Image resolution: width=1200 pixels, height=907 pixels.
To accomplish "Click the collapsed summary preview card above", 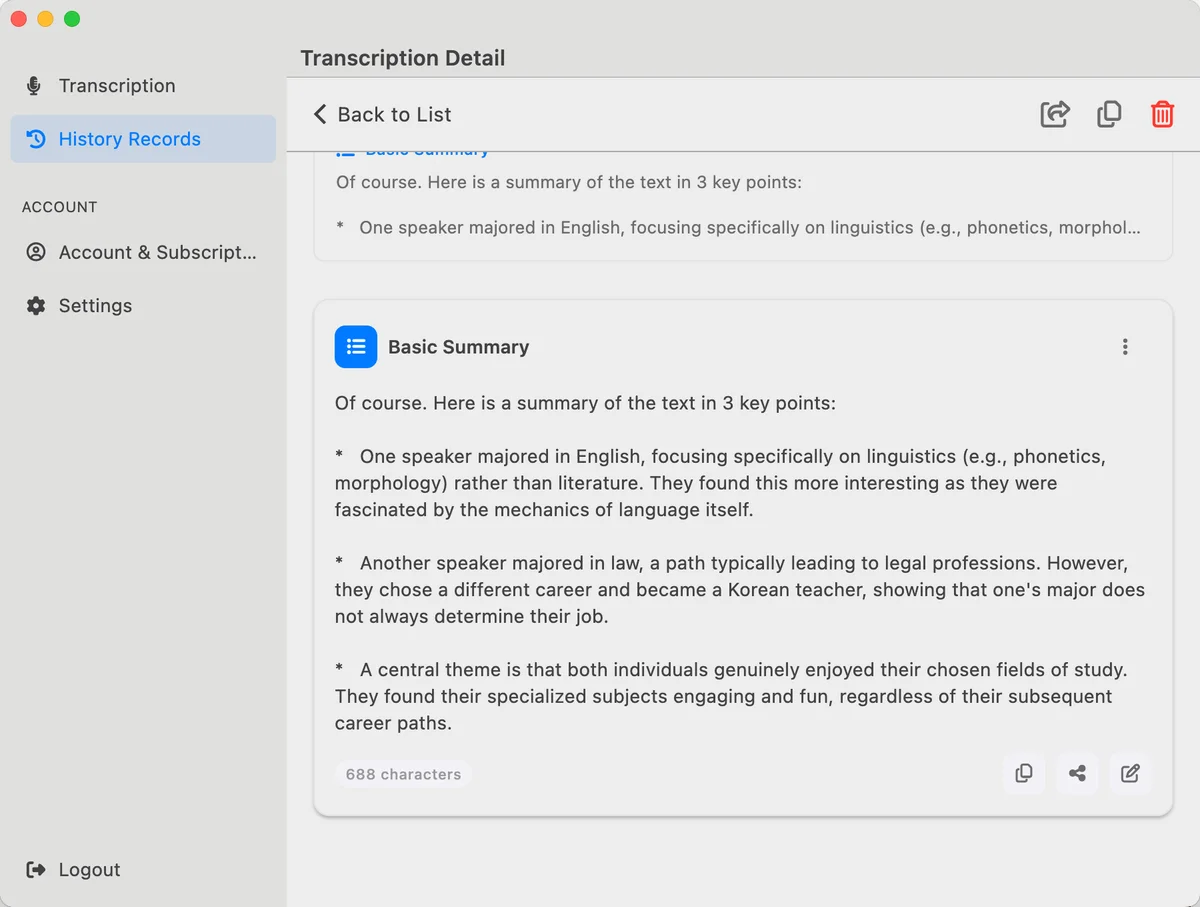I will point(743,206).
